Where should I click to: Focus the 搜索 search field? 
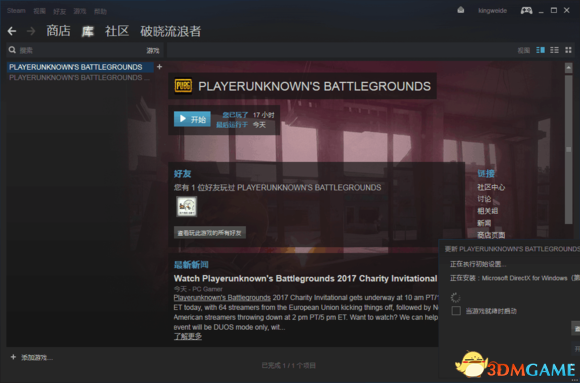(x=81, y=50)
